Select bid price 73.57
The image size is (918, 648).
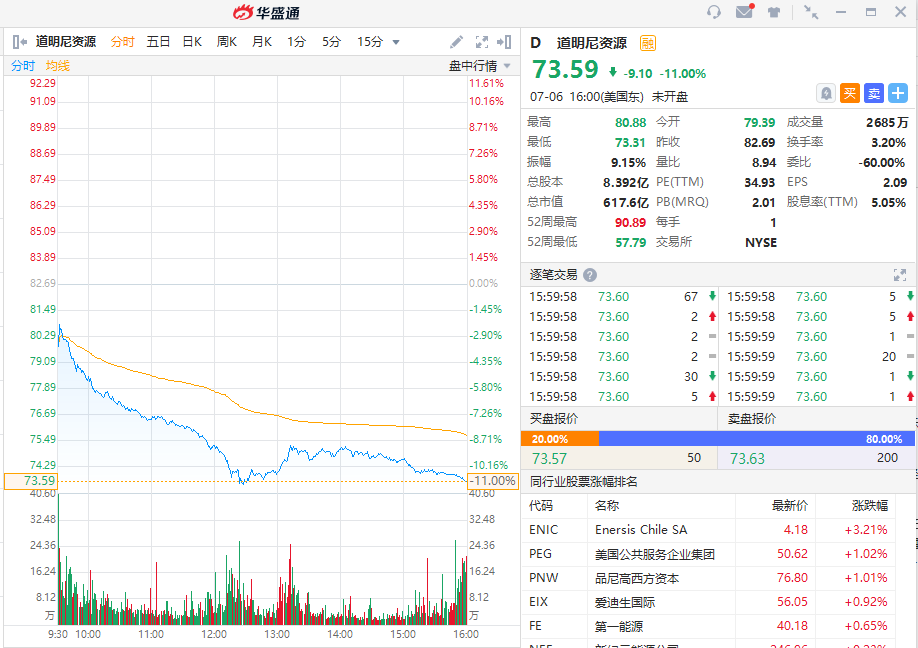point(549,458)
